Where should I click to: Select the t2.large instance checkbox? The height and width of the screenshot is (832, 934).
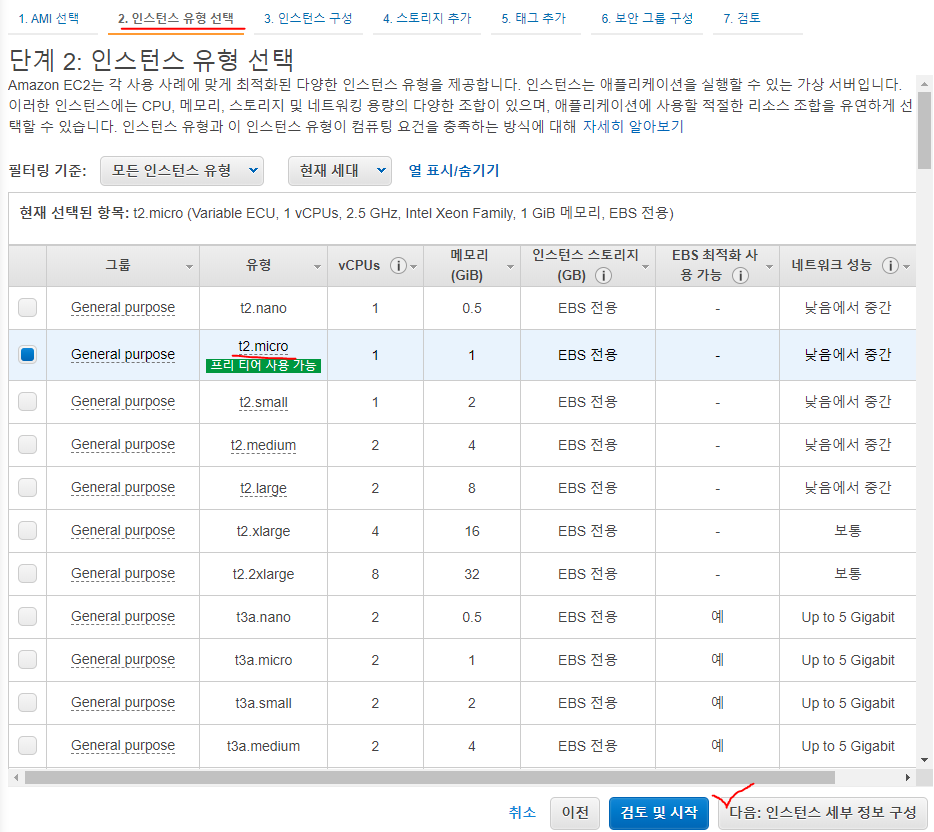point(27,488)
